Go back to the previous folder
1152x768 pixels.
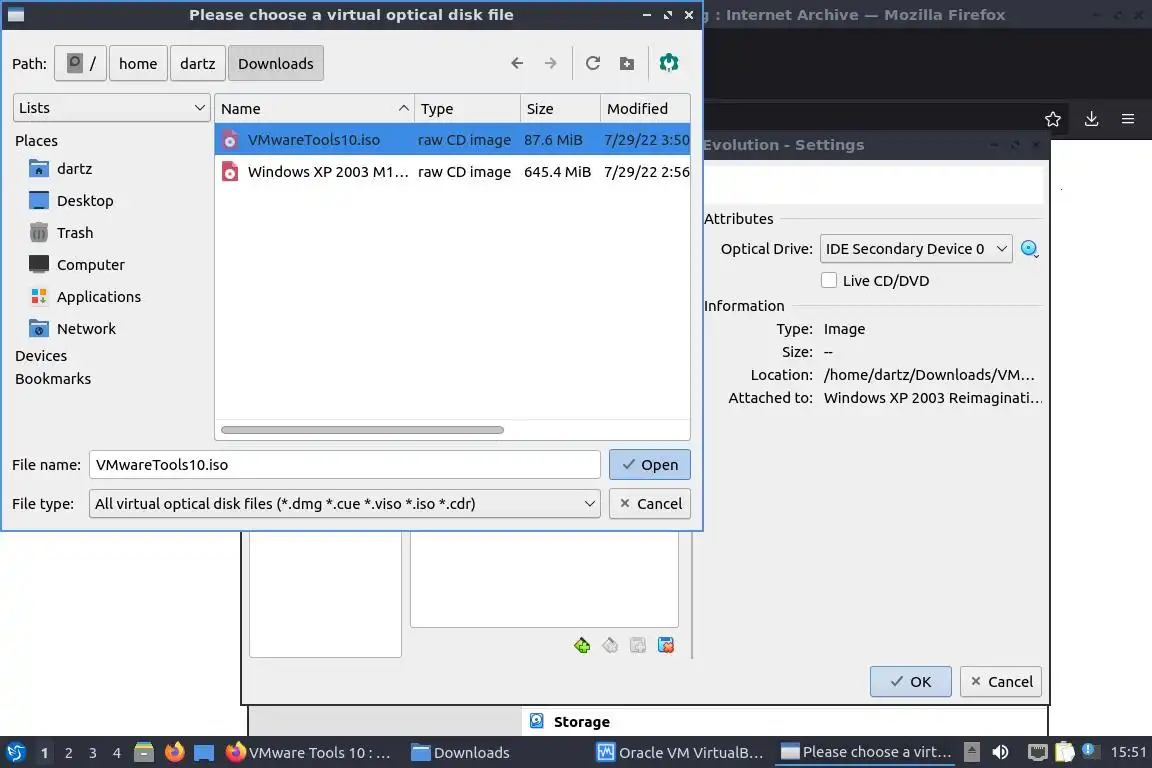pos(517,64)
